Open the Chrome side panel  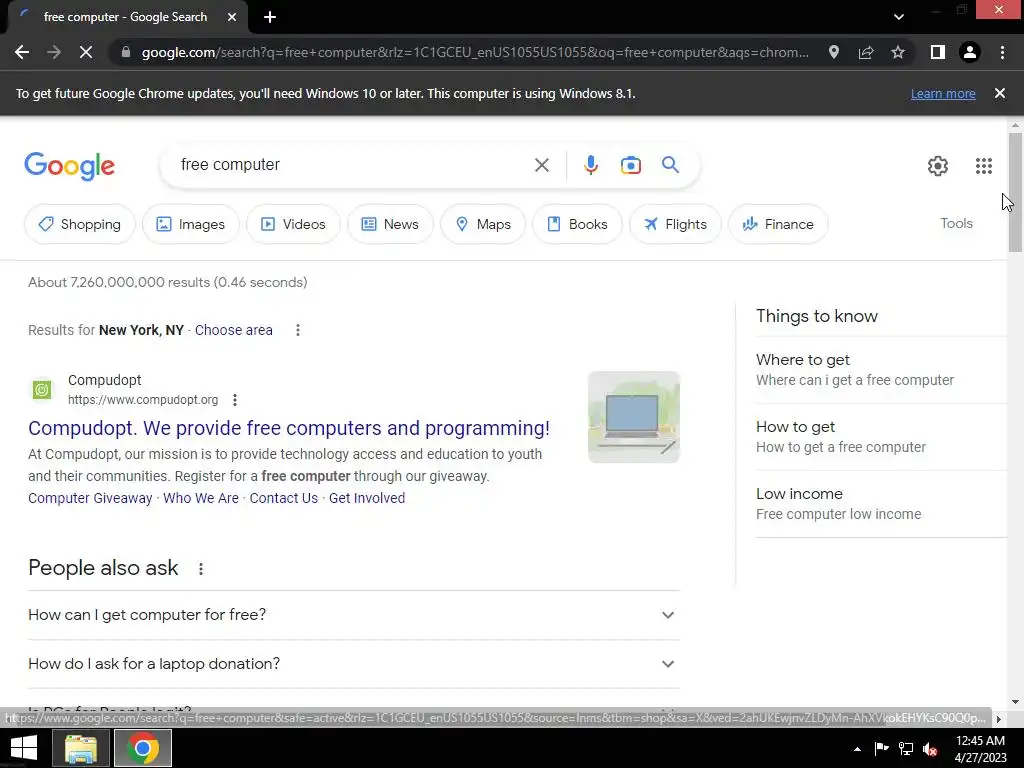[x=938, y=52]
